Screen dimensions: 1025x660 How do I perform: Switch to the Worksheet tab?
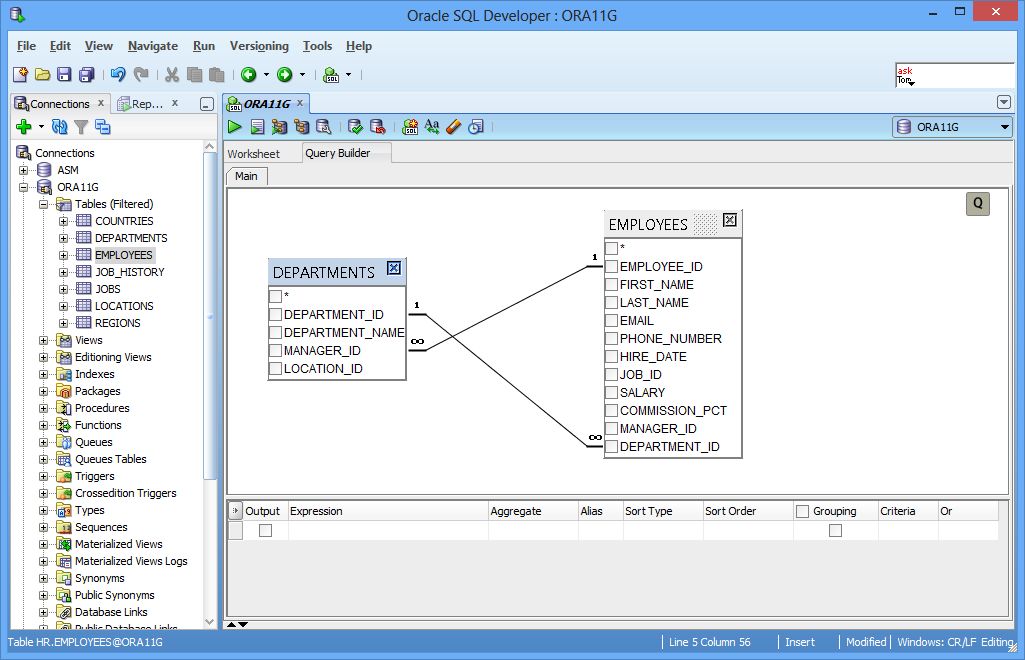coord(254,154)
